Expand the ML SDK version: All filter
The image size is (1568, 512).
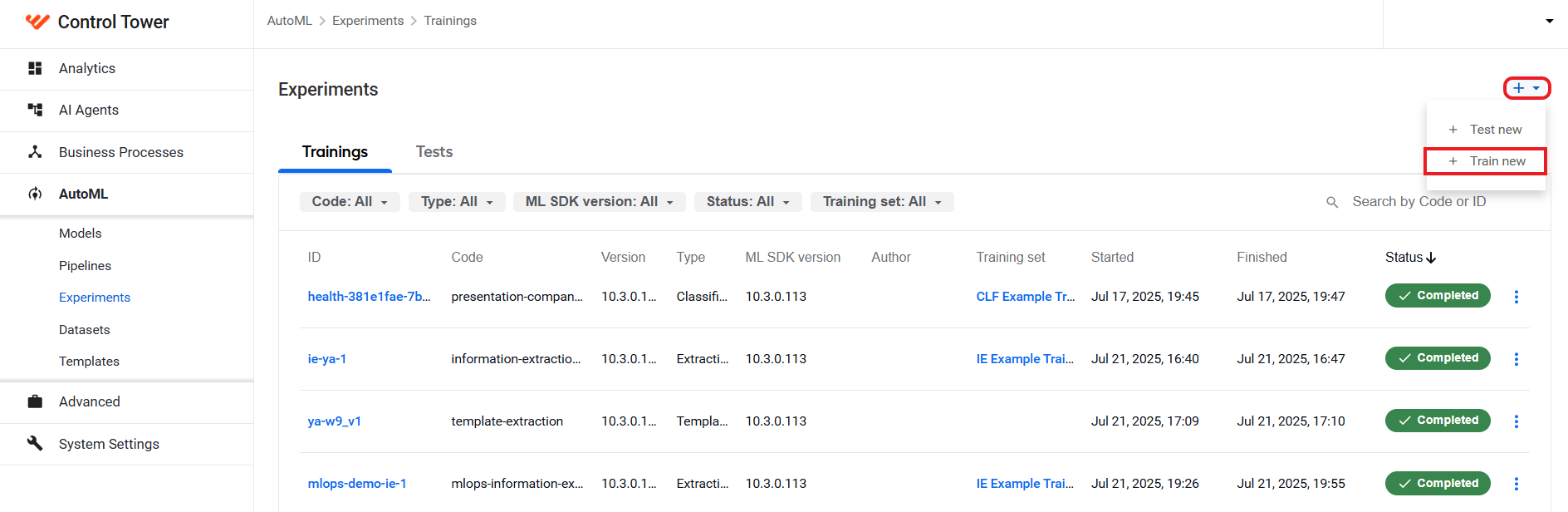(600, 202)
